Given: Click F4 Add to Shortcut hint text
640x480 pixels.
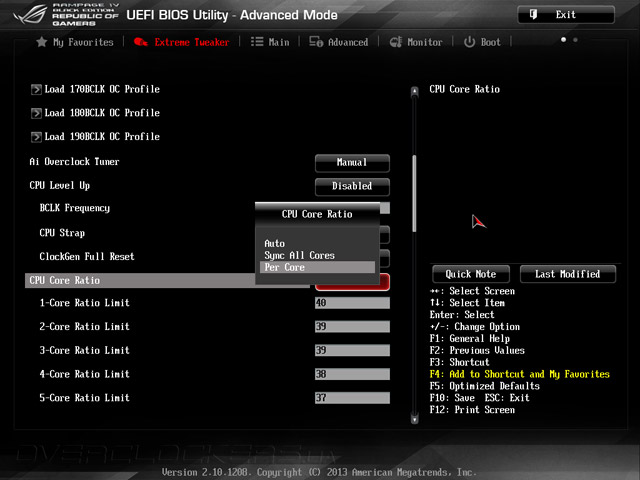Looking at the screenshot, I should click(x=519, y=374).
